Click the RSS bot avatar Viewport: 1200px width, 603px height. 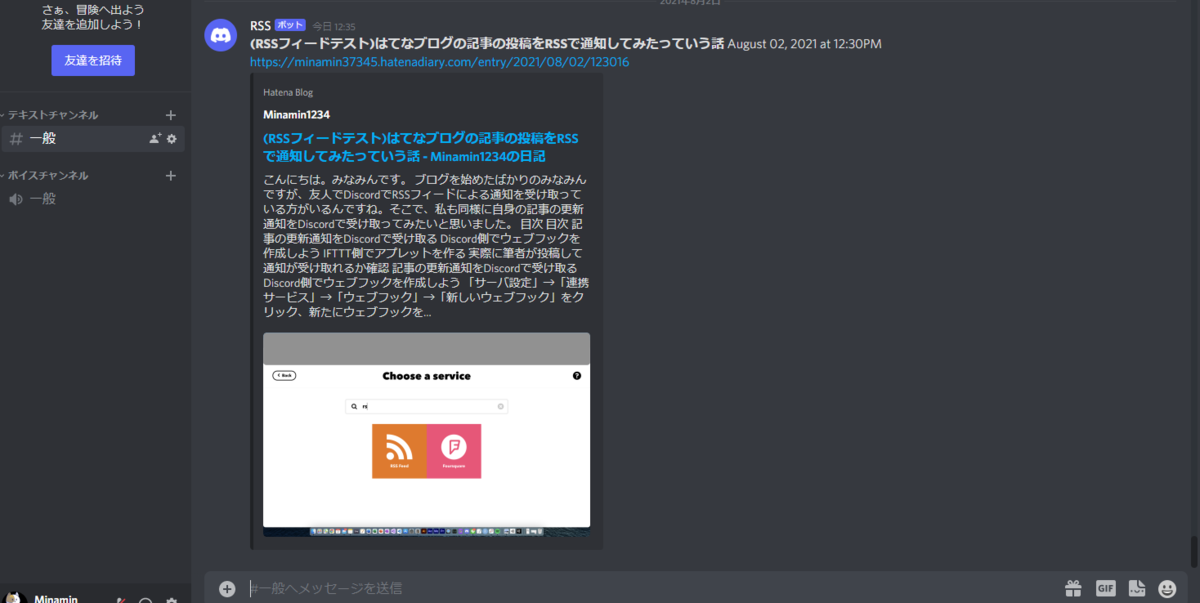(221, 35)
